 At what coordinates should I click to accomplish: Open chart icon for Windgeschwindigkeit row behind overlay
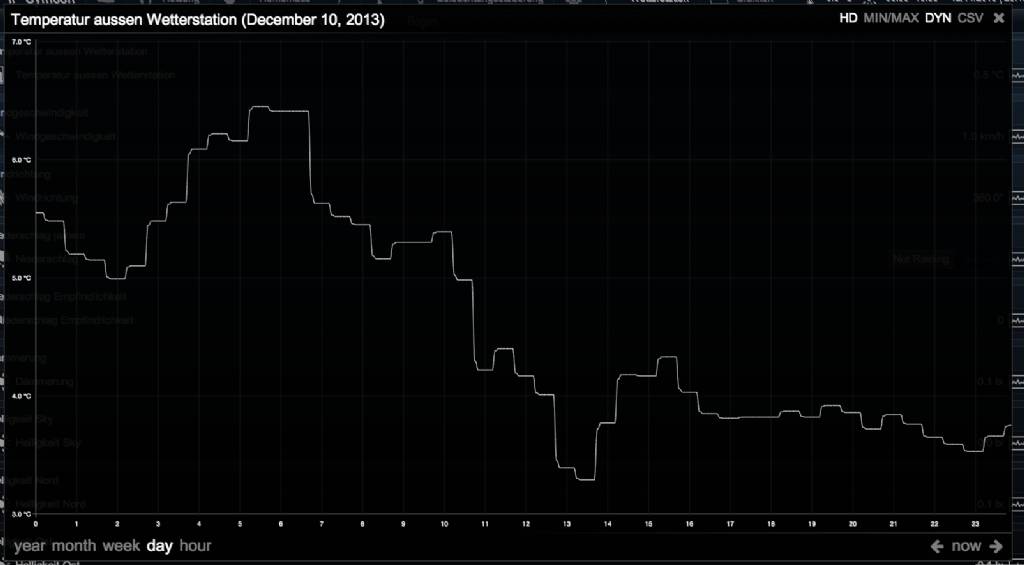1019,137
